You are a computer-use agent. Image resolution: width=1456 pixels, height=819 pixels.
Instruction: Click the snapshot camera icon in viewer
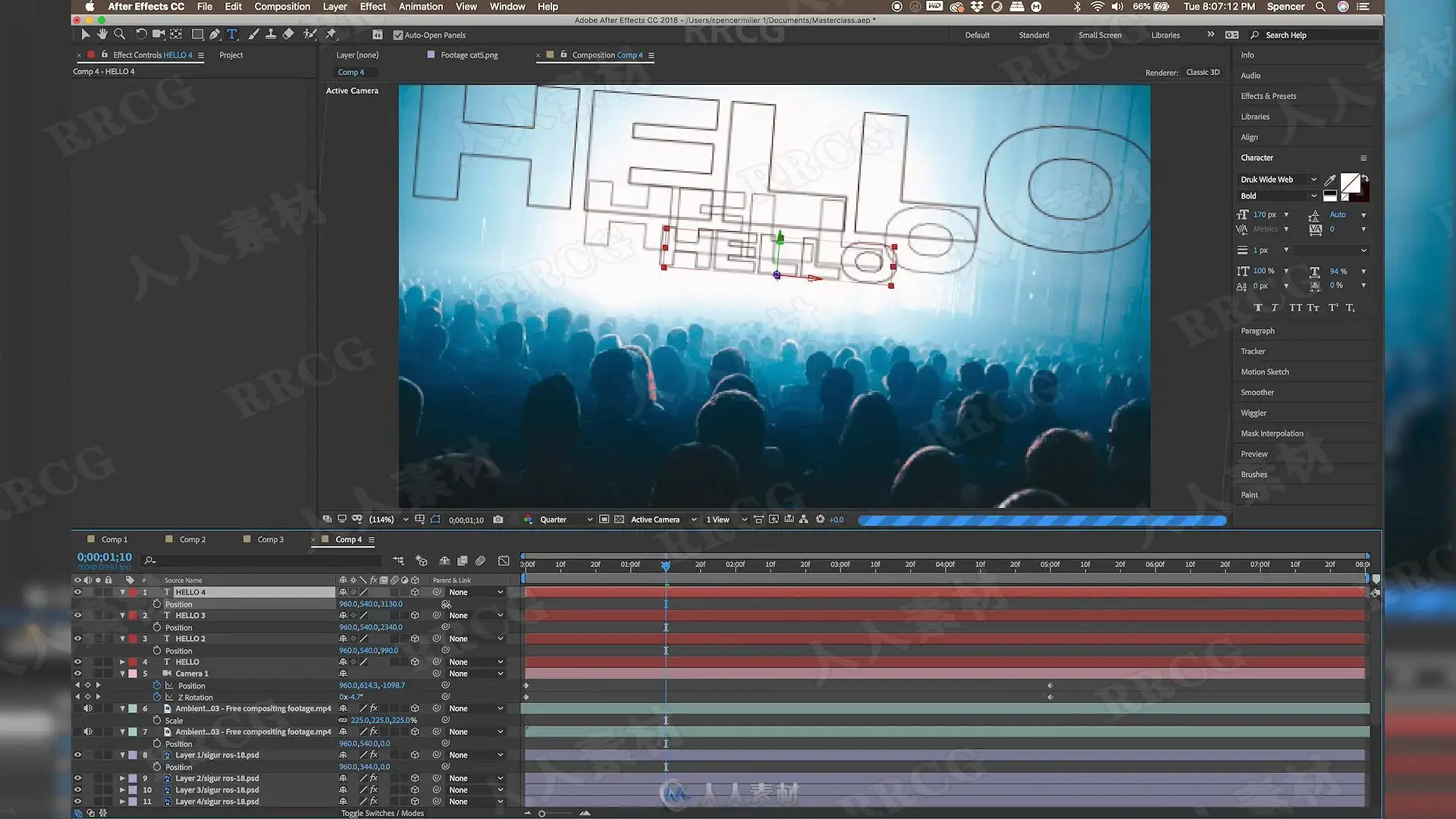(497, 519)
